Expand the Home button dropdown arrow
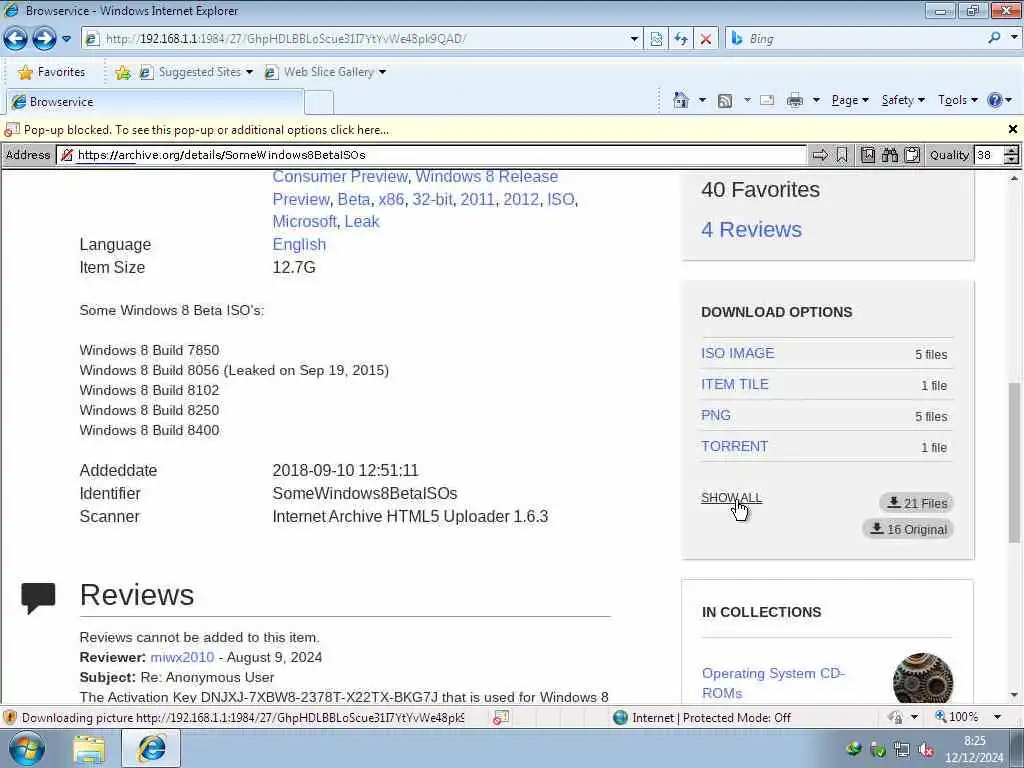The image size is (1024, 768). tap(702, 101)
